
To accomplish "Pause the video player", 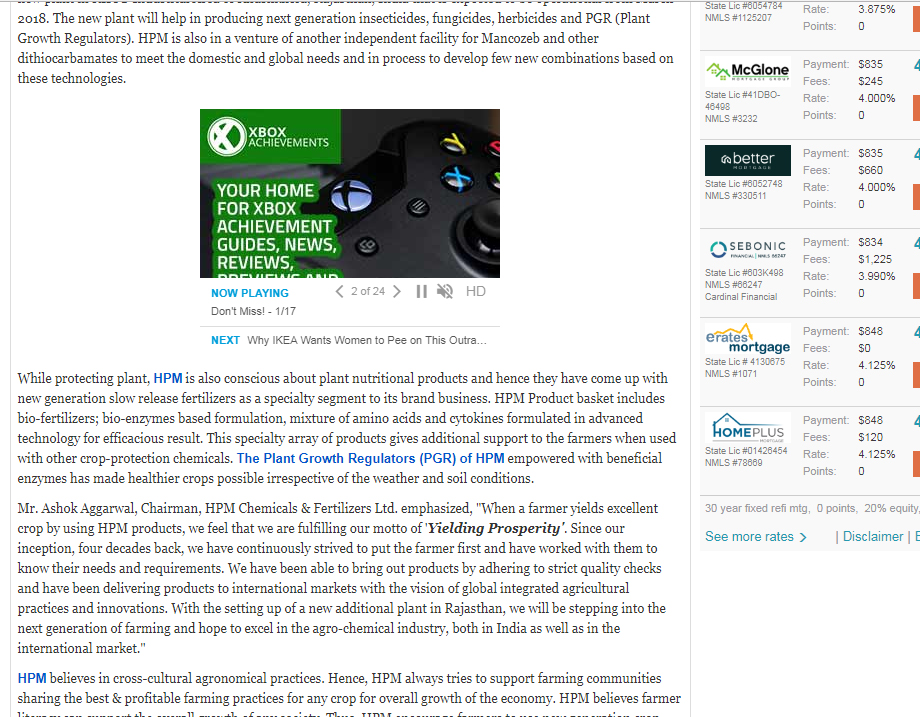I will click(421, 292).
